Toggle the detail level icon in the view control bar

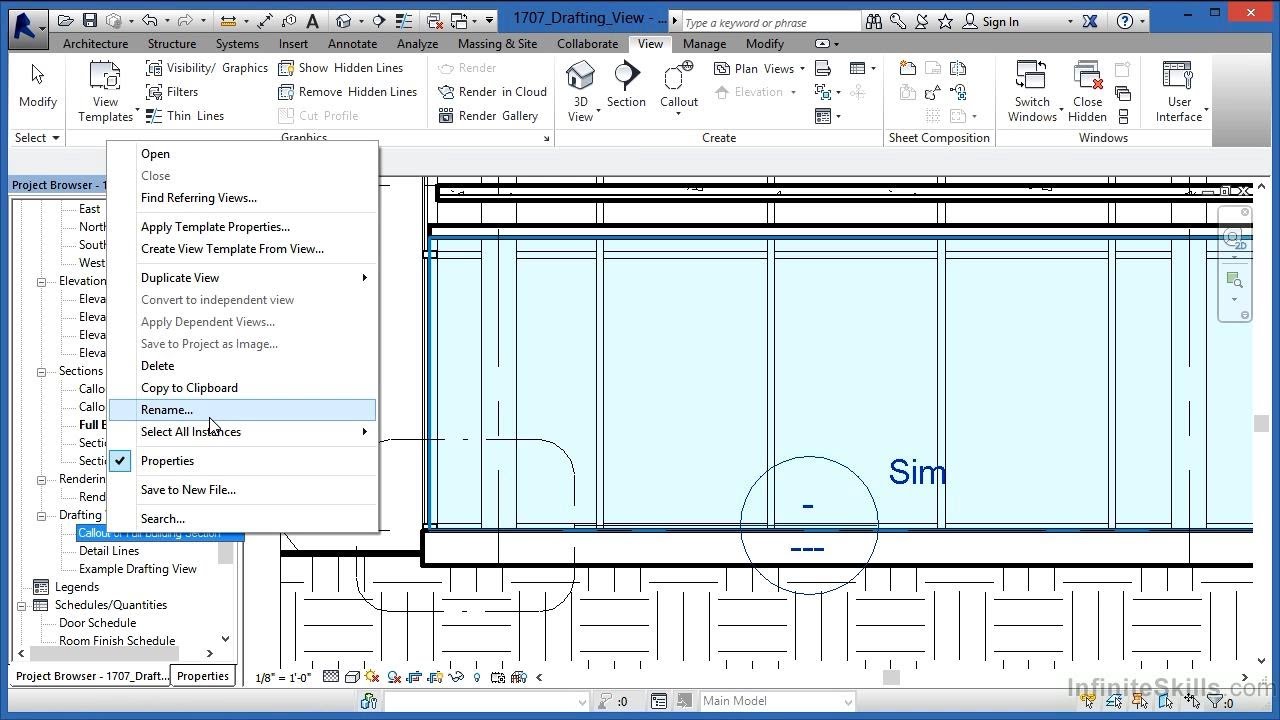pyautogui.click(x=331, y=677)
